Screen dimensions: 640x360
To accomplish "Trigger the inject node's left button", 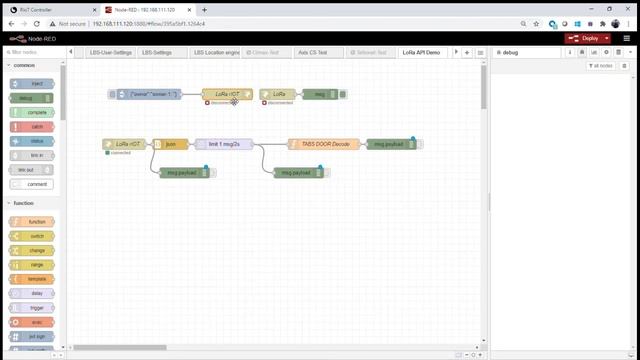I will 112,94.
